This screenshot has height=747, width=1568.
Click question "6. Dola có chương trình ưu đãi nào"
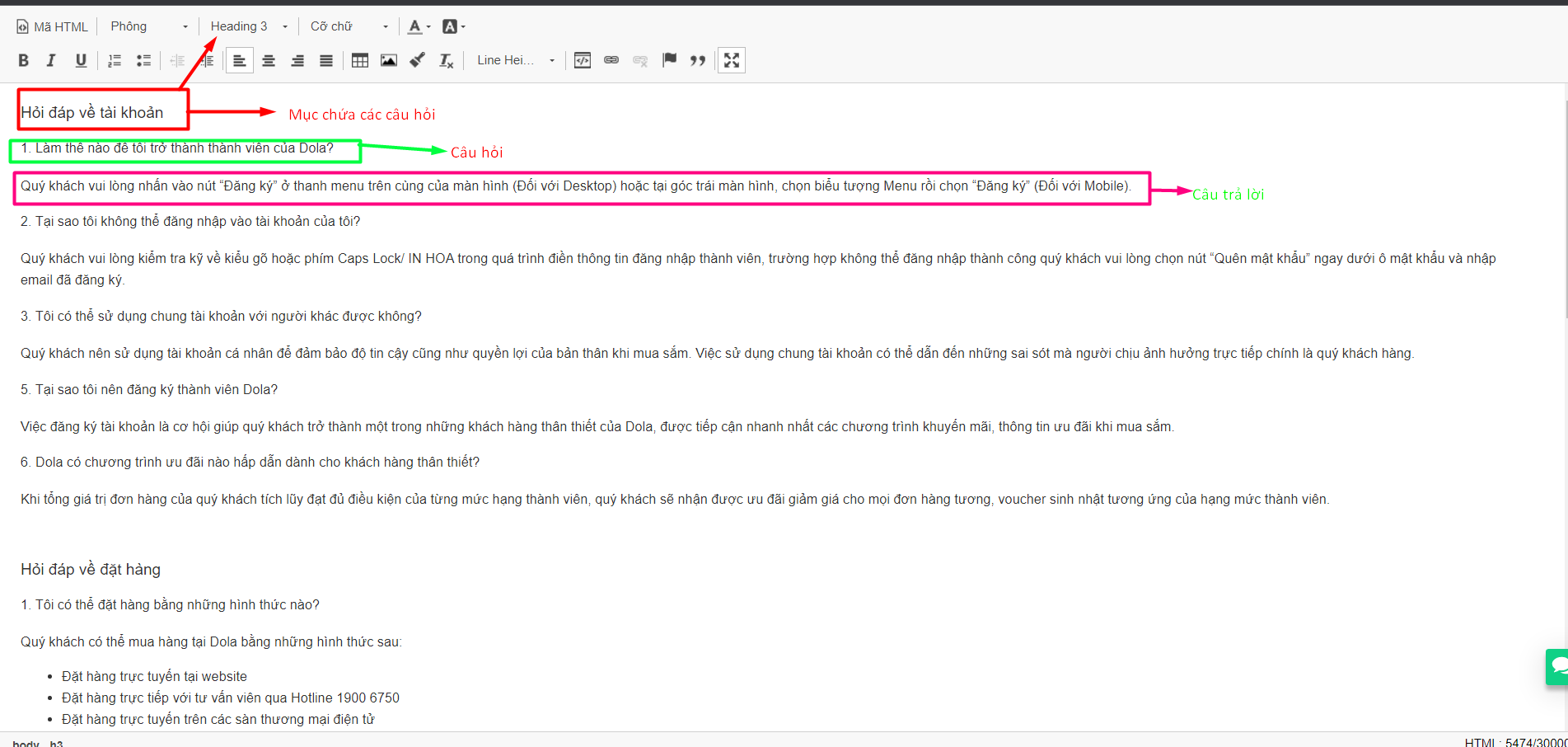point(250,463)
